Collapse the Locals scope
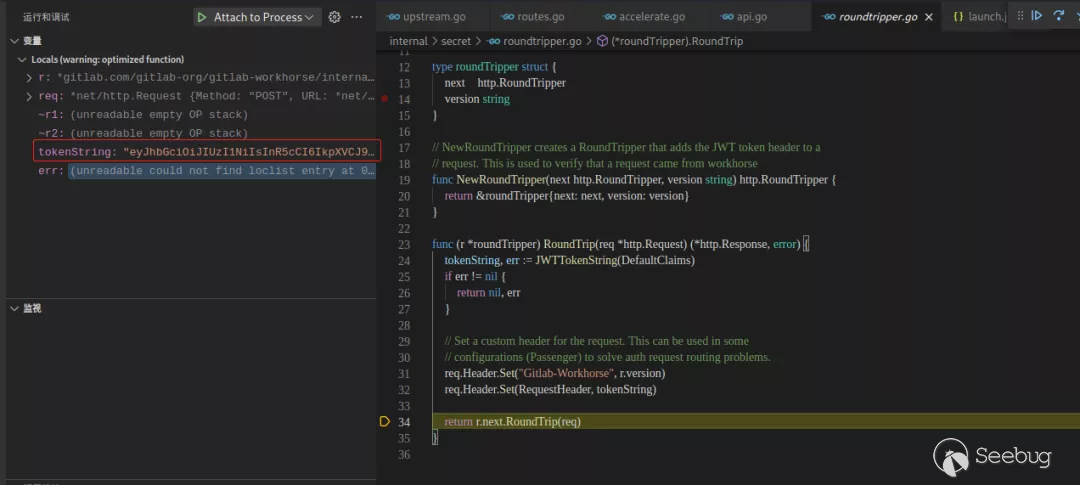 pyautogui.click(x=22, y=60)
